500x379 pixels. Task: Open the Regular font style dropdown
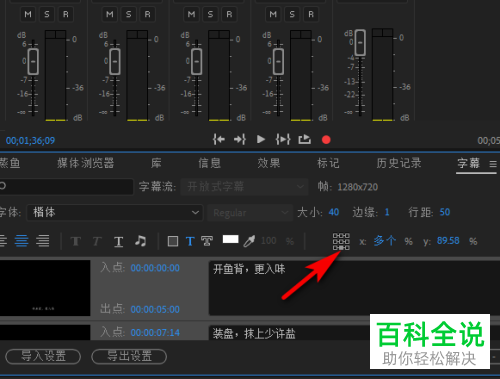point(250,212)
